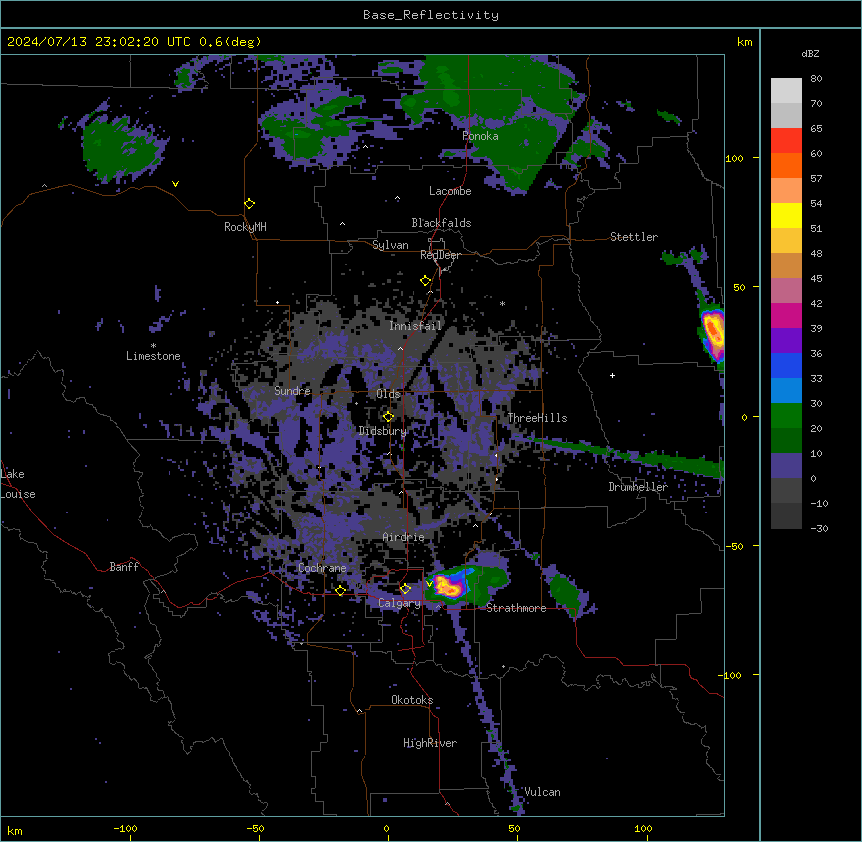
Task: Click the Ponoka city label
Action: [480, 136]
